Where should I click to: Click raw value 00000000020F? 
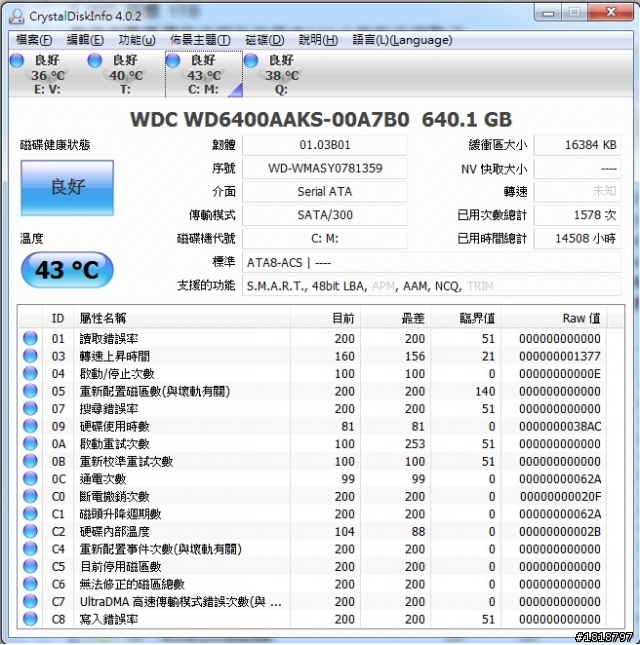(x=560, y=497)
